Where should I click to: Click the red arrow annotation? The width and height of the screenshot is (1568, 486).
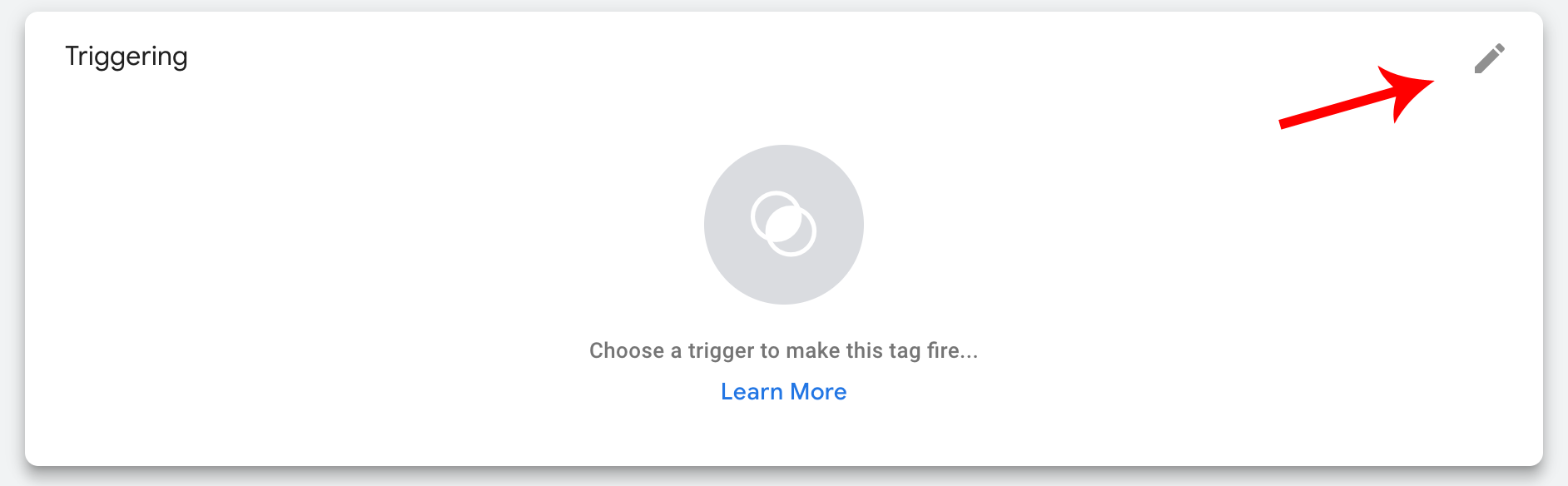[x=1357, y=98]
